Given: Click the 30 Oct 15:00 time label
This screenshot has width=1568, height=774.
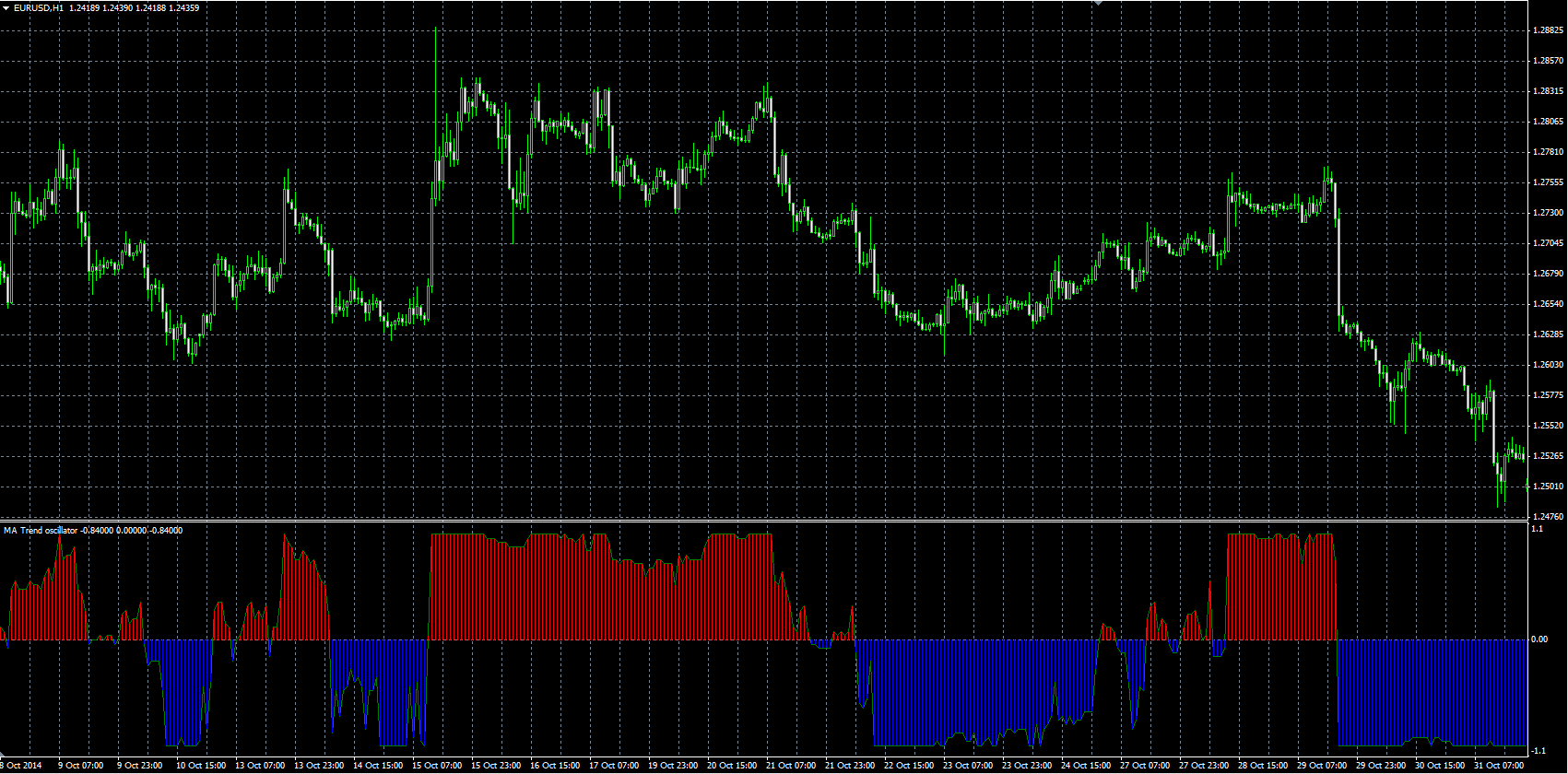Looking at the screenshot, I should (1440, 766).
